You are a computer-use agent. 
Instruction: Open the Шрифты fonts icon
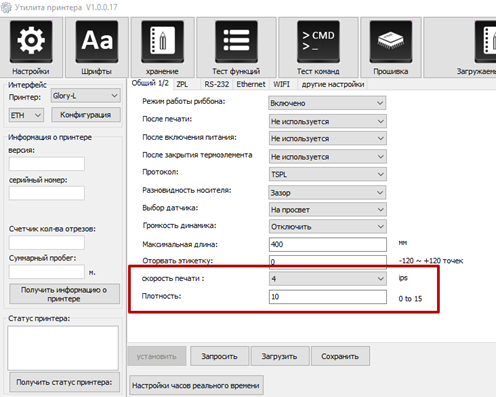click(x=97, y=42)
